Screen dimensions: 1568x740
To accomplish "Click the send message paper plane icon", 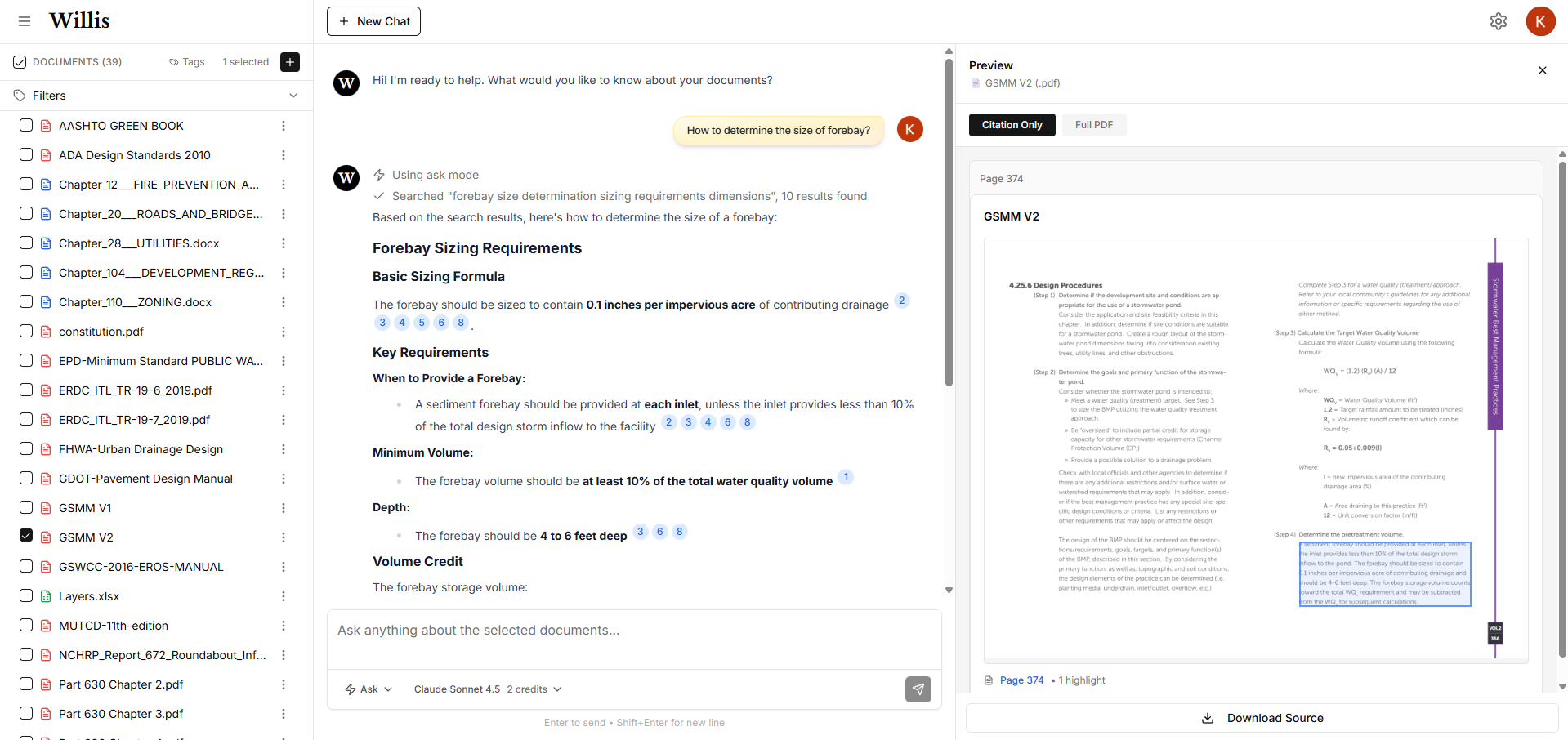I will point(918,689).
